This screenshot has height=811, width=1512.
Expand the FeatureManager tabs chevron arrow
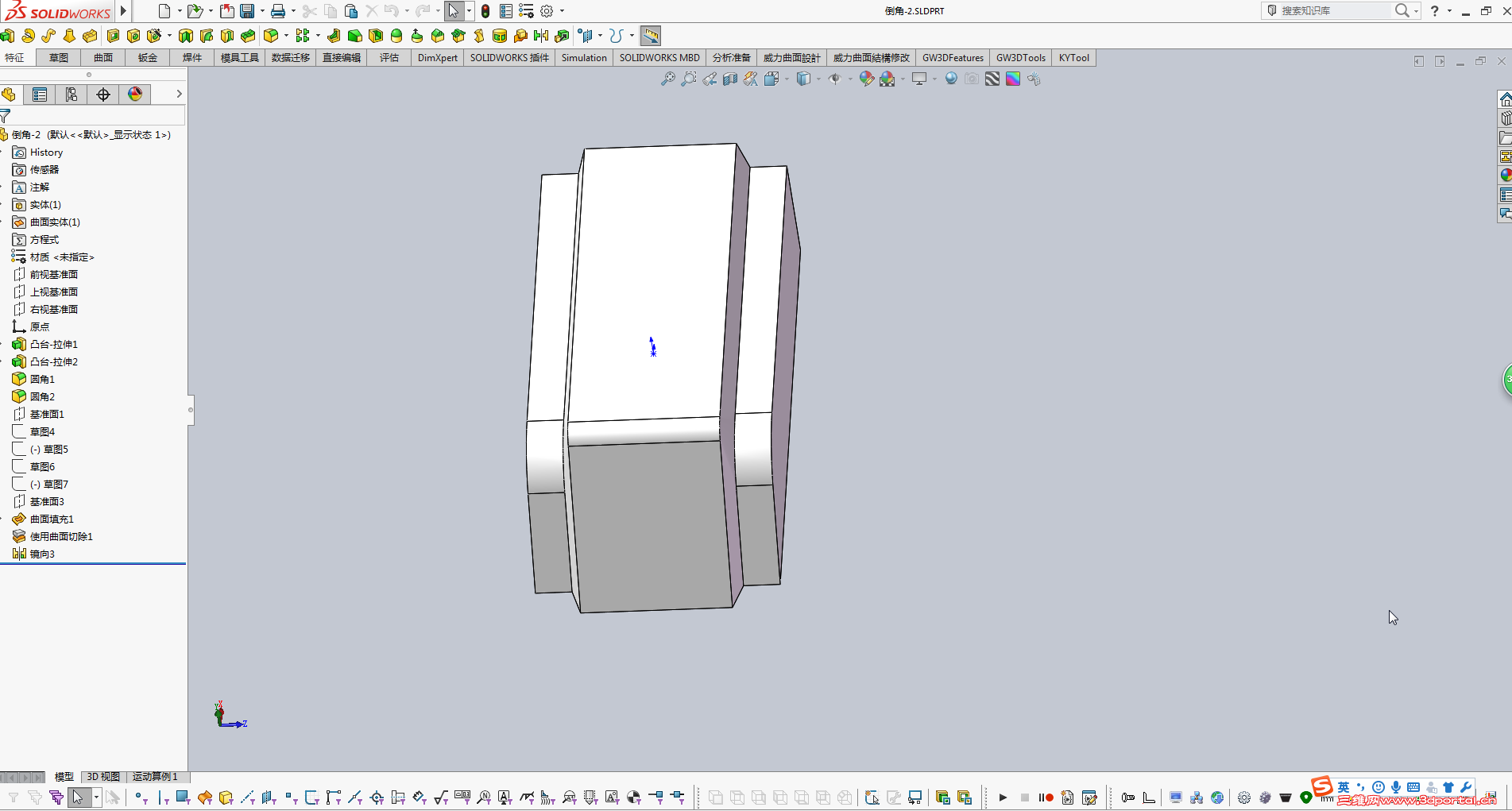click(x=179, y=94)
